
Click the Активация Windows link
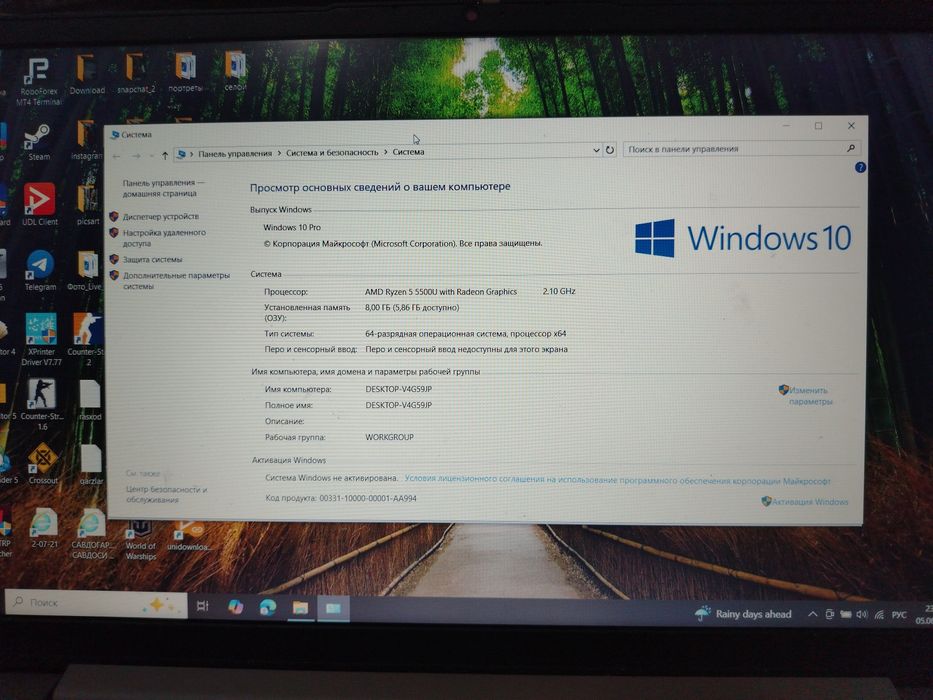pos(810,502)
